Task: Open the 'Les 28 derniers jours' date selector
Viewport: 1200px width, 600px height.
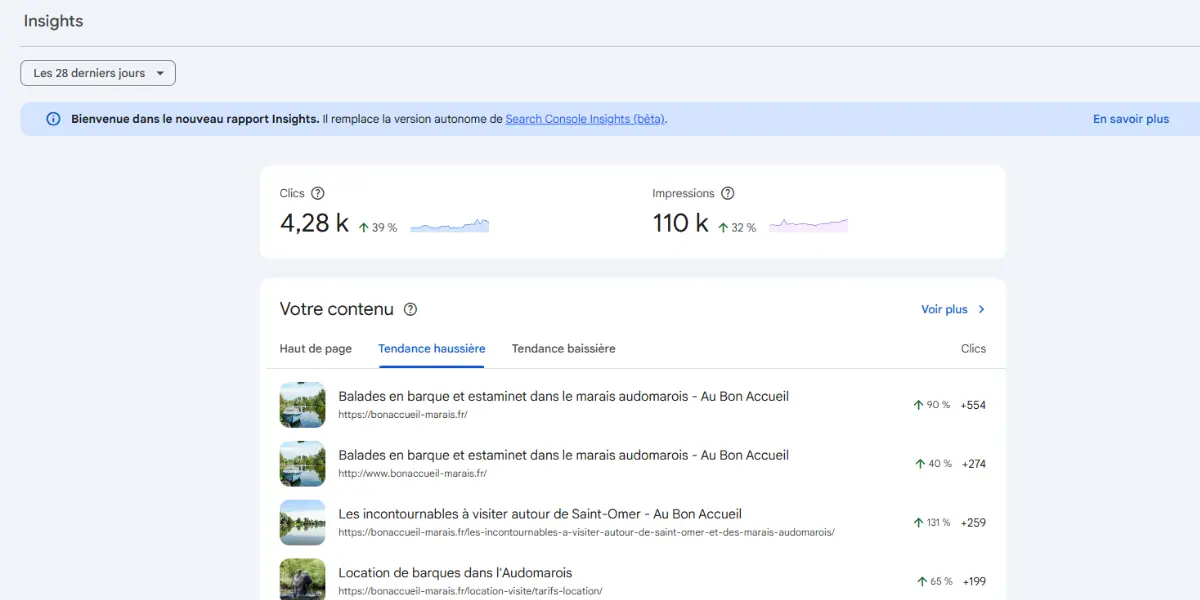Action: (x=97, y=72)
